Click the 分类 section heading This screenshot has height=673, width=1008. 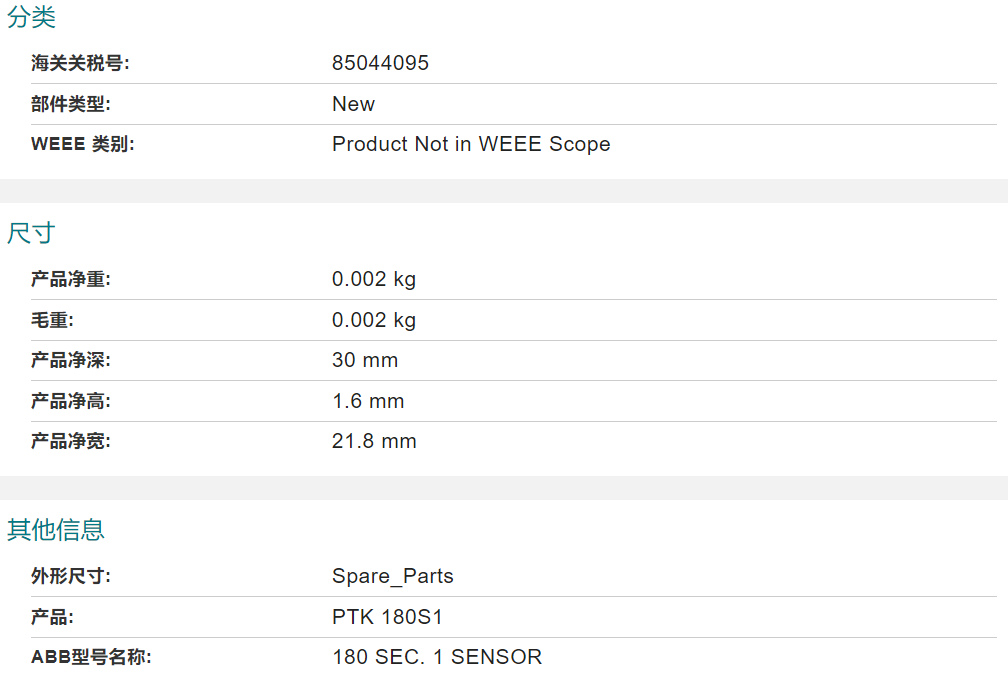(32, 17)
